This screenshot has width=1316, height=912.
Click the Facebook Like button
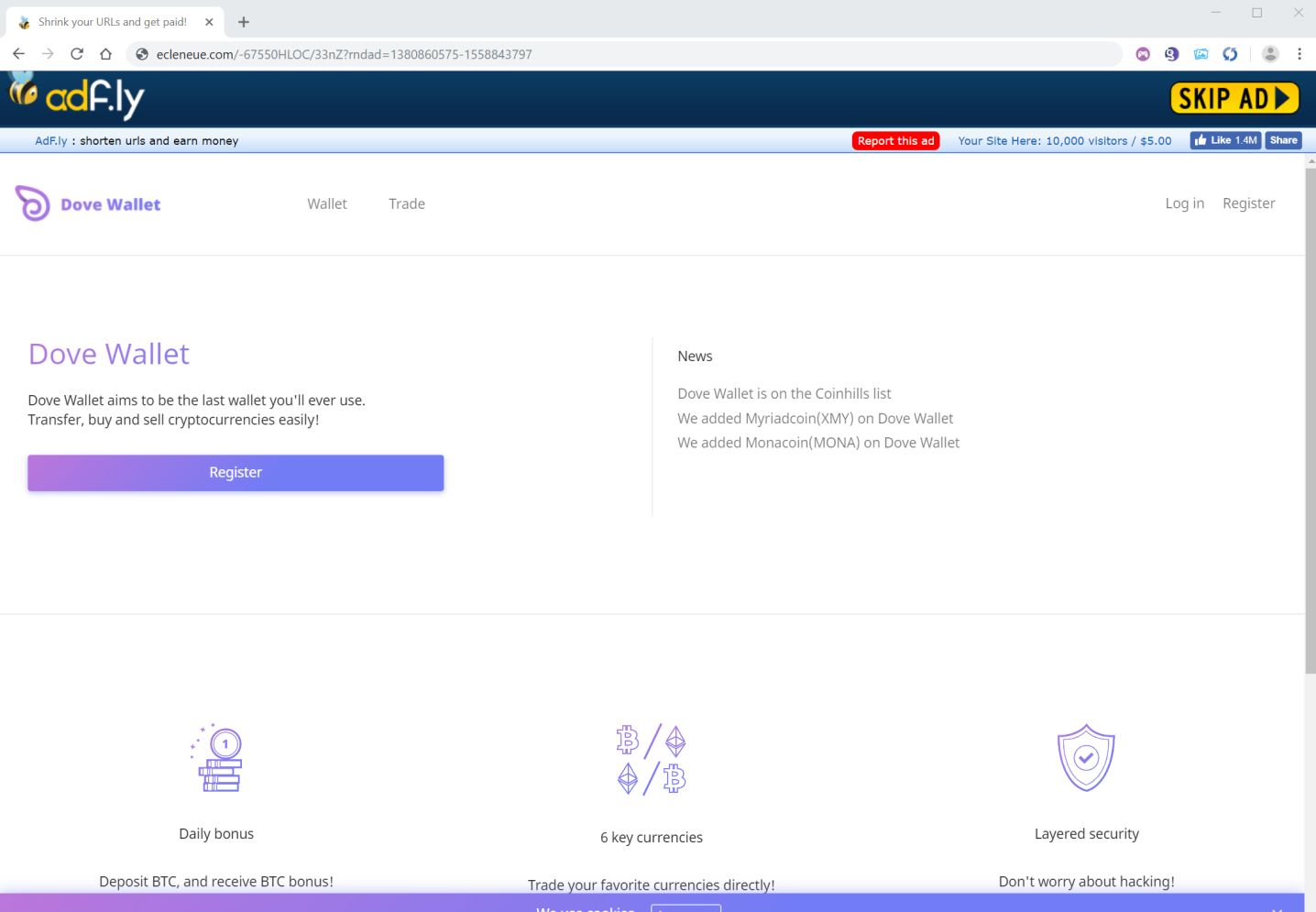click(x=1225, y=140)
